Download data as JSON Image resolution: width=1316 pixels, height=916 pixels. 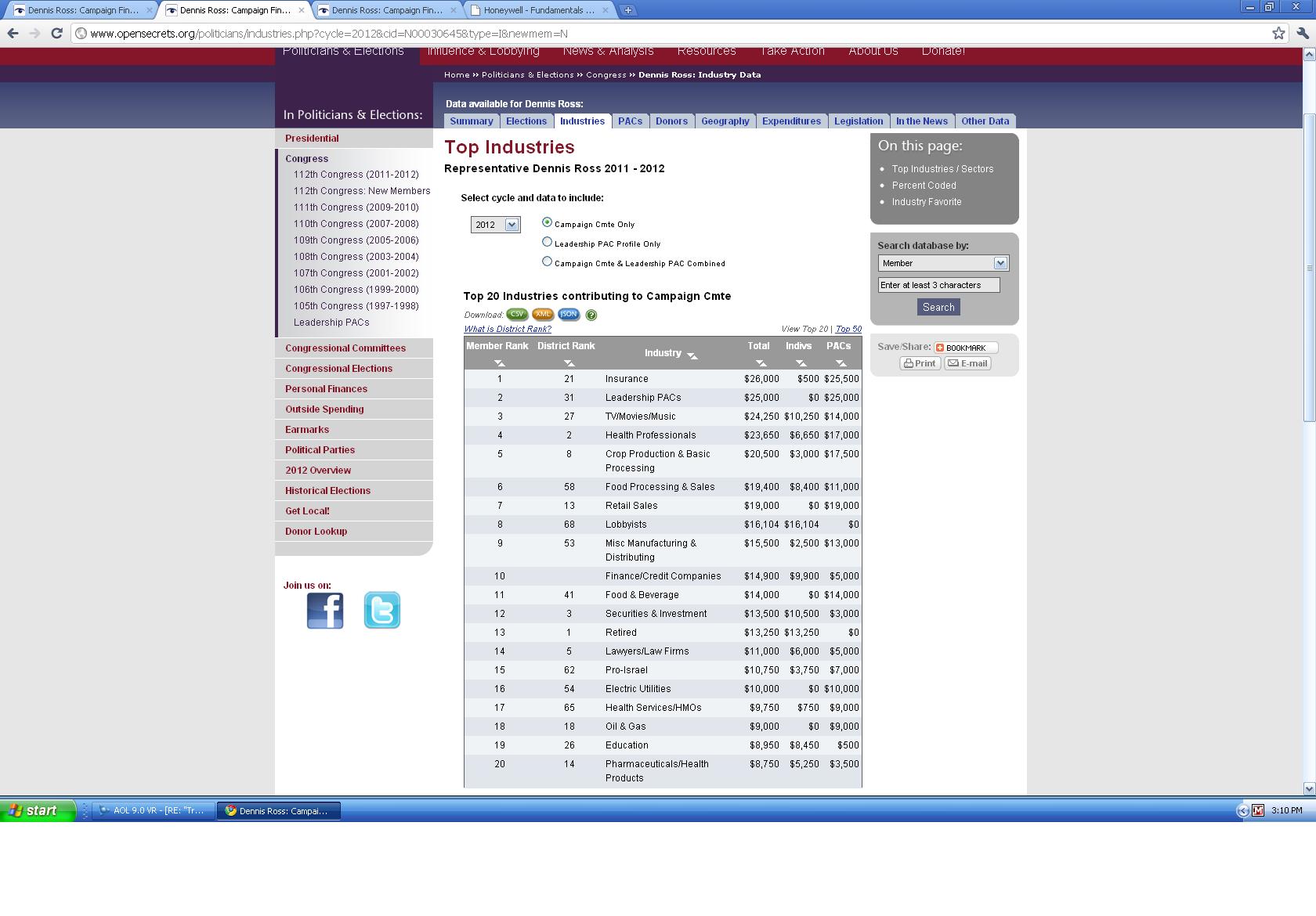coord(569,315)
